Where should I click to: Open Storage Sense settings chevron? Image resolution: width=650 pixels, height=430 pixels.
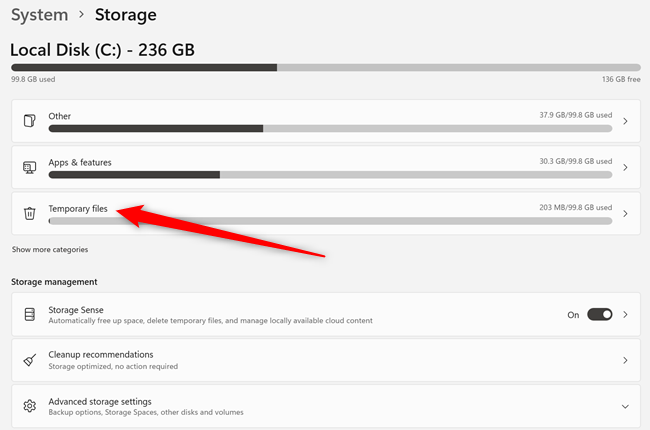625,314
